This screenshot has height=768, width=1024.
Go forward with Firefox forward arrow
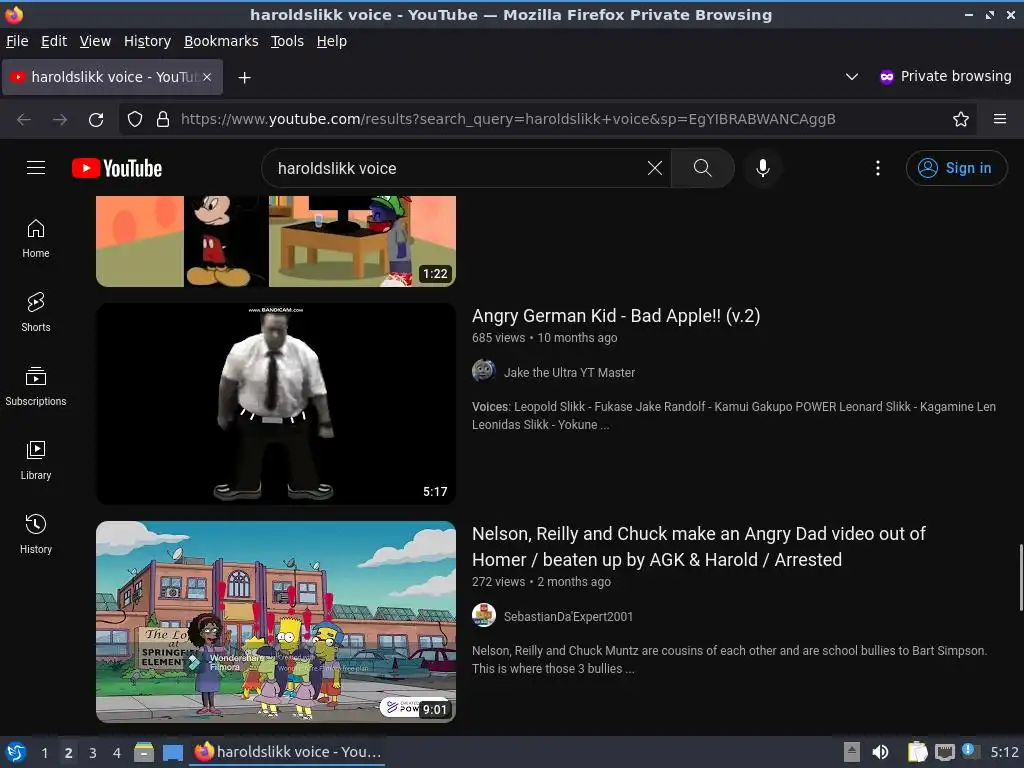pos(60,120)
